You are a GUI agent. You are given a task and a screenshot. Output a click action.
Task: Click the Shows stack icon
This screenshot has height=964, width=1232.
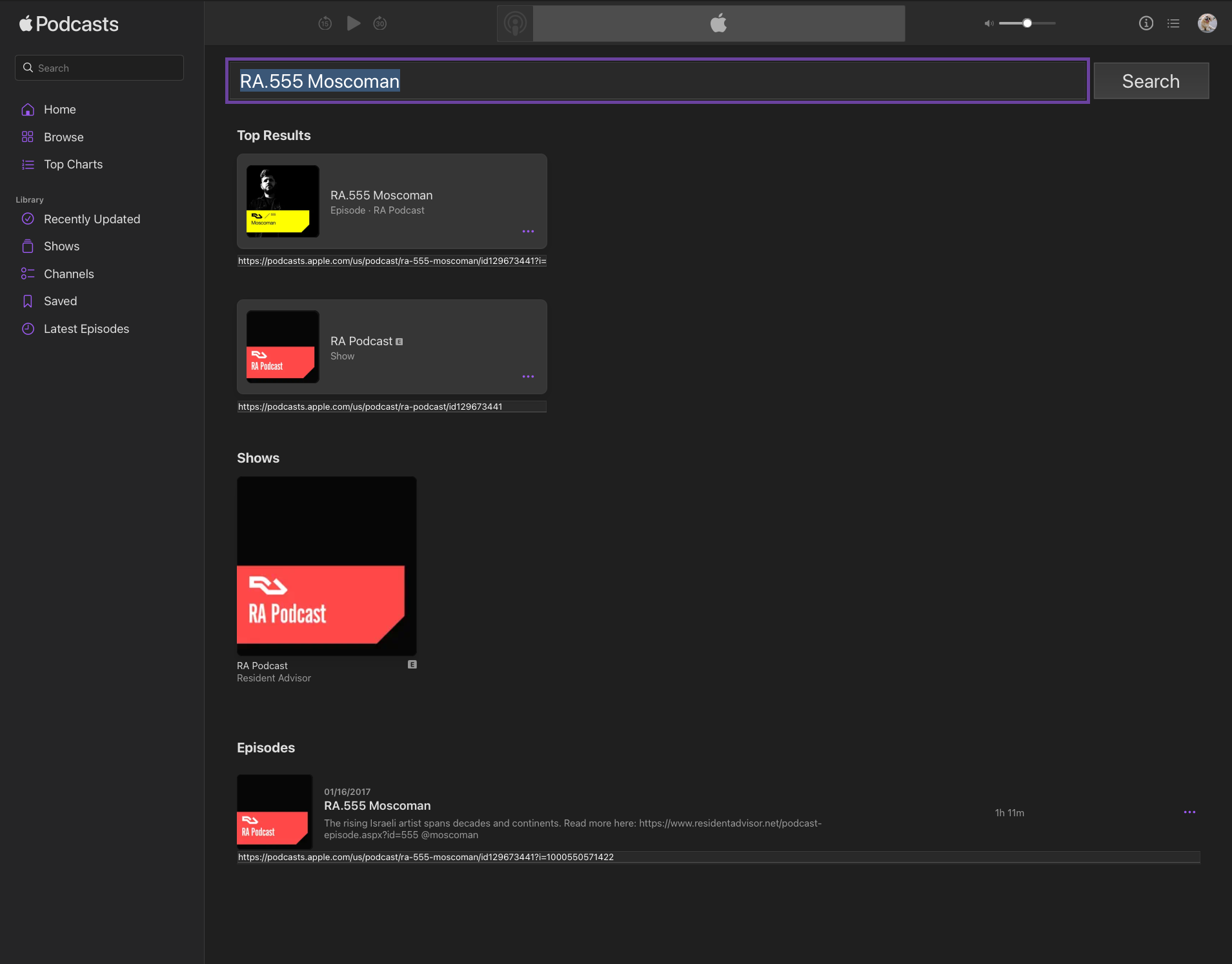tap(28, 246)
